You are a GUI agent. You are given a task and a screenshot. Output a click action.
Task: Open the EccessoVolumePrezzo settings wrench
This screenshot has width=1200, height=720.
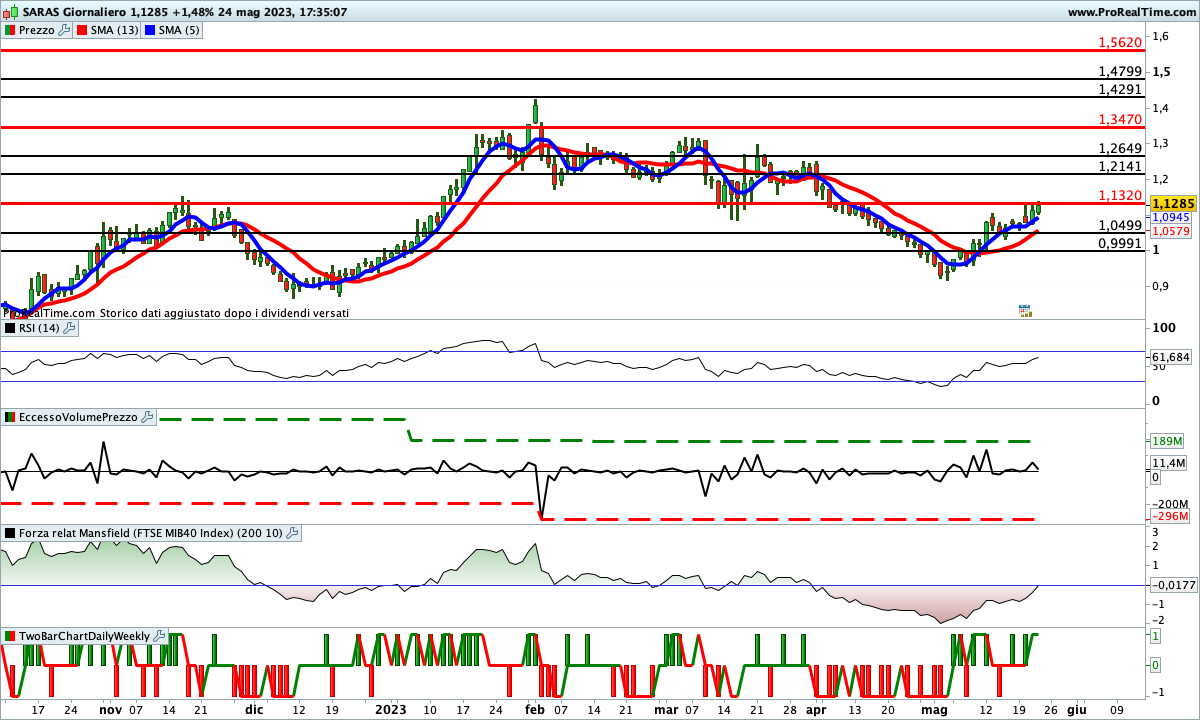tap(147, 417)
